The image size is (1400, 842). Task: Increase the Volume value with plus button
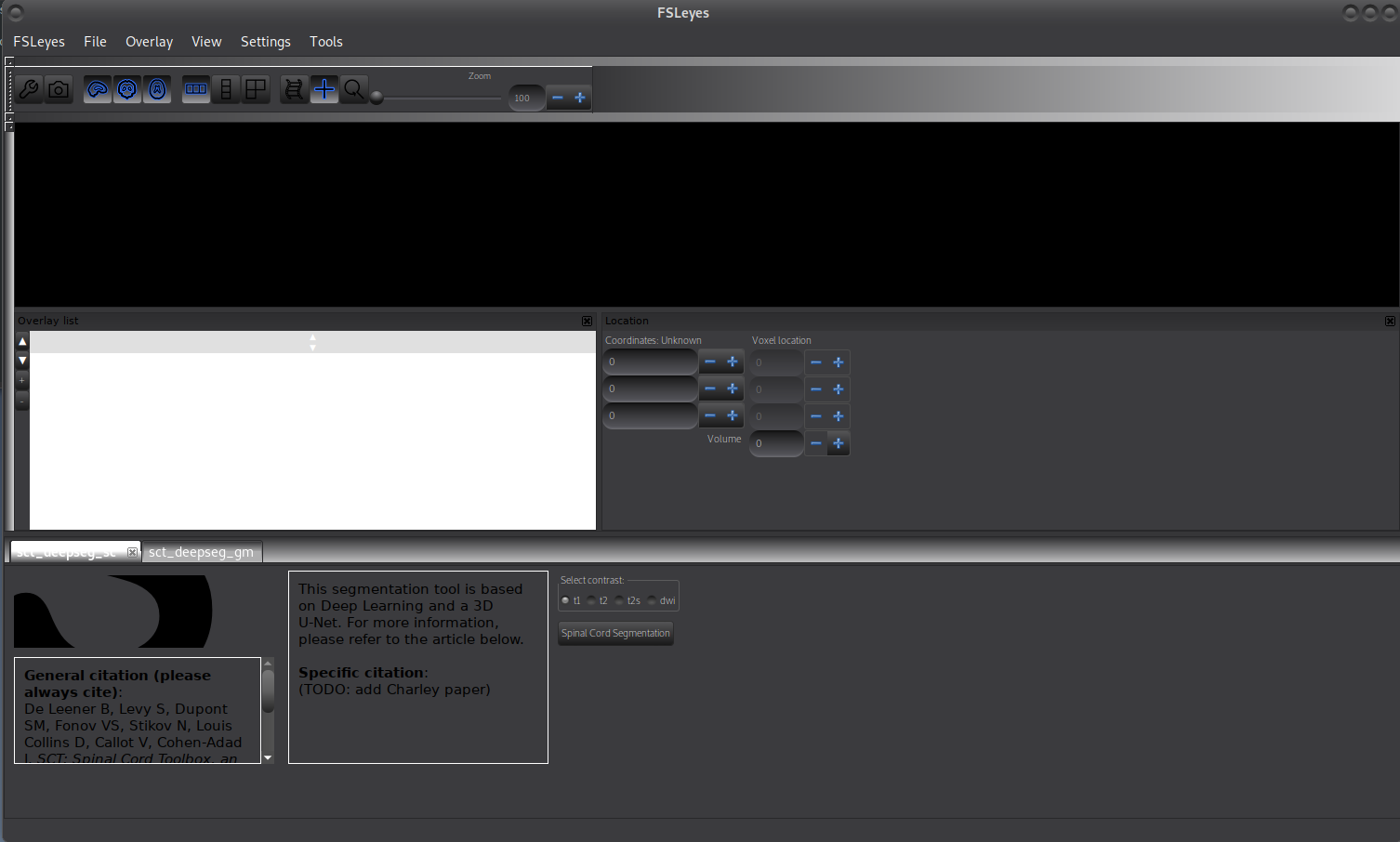tap(839, 443)
